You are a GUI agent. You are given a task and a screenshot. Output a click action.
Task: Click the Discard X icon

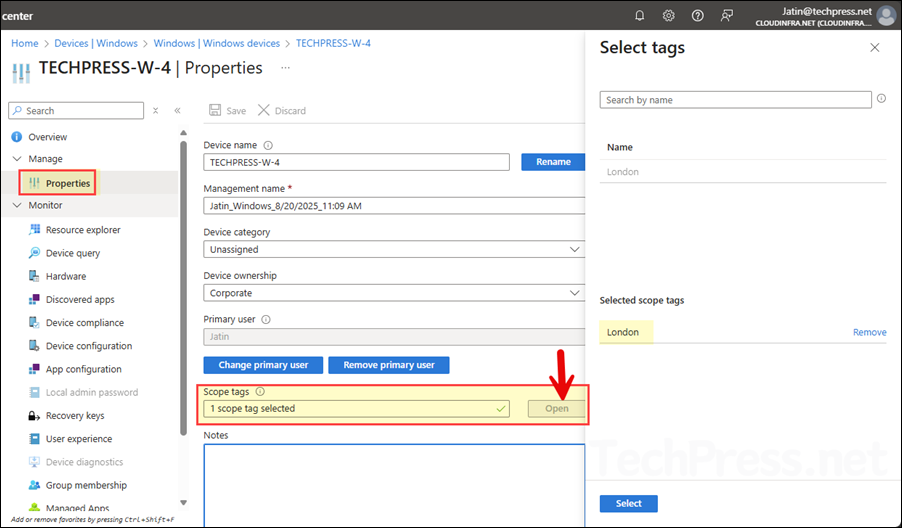(263, 110)
